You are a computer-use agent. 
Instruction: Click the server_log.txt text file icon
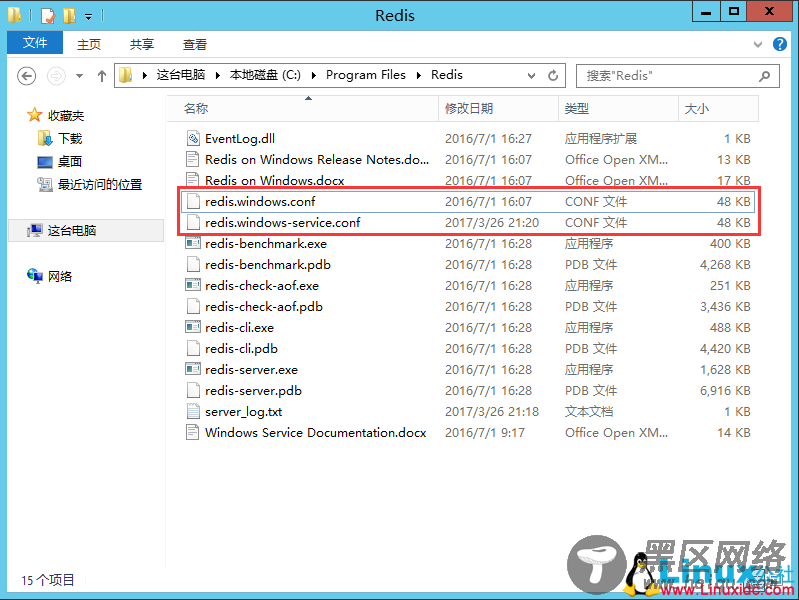(x=193, y=411)
